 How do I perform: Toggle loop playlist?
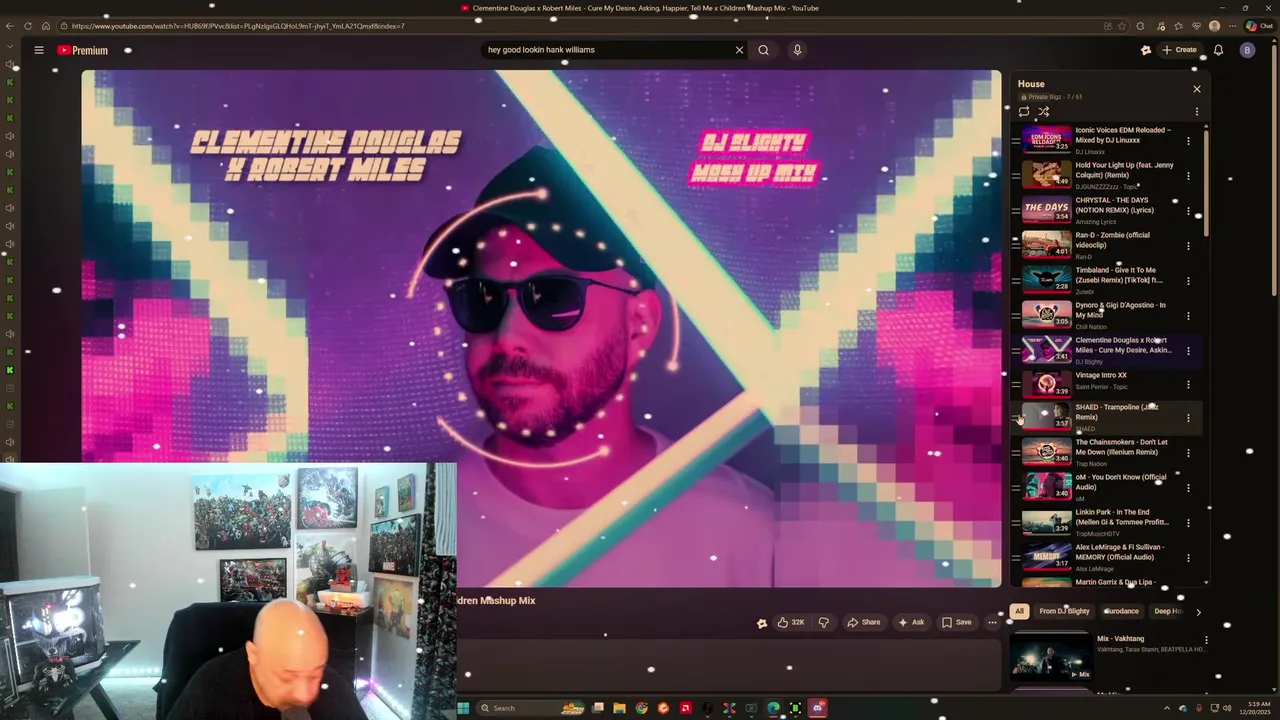[x=1024, y=112]
